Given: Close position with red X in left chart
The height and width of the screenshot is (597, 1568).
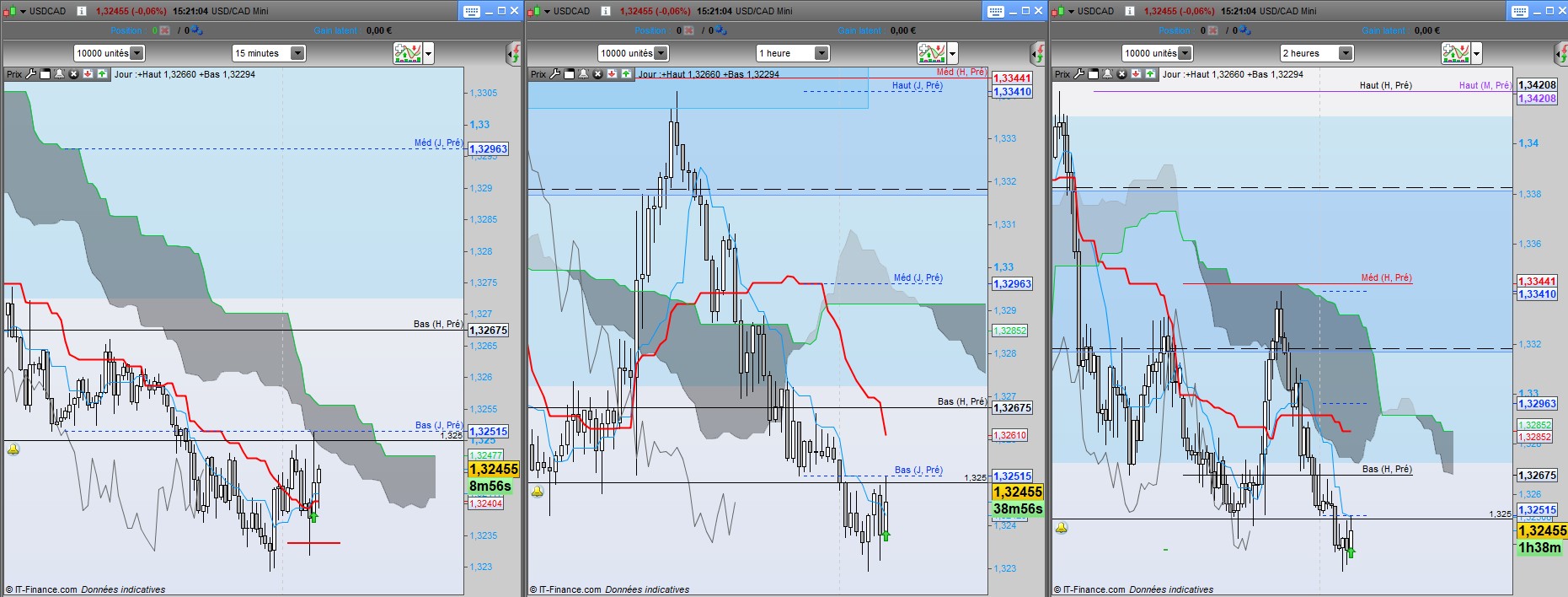Looking at the screenshot, I should 164,30.
